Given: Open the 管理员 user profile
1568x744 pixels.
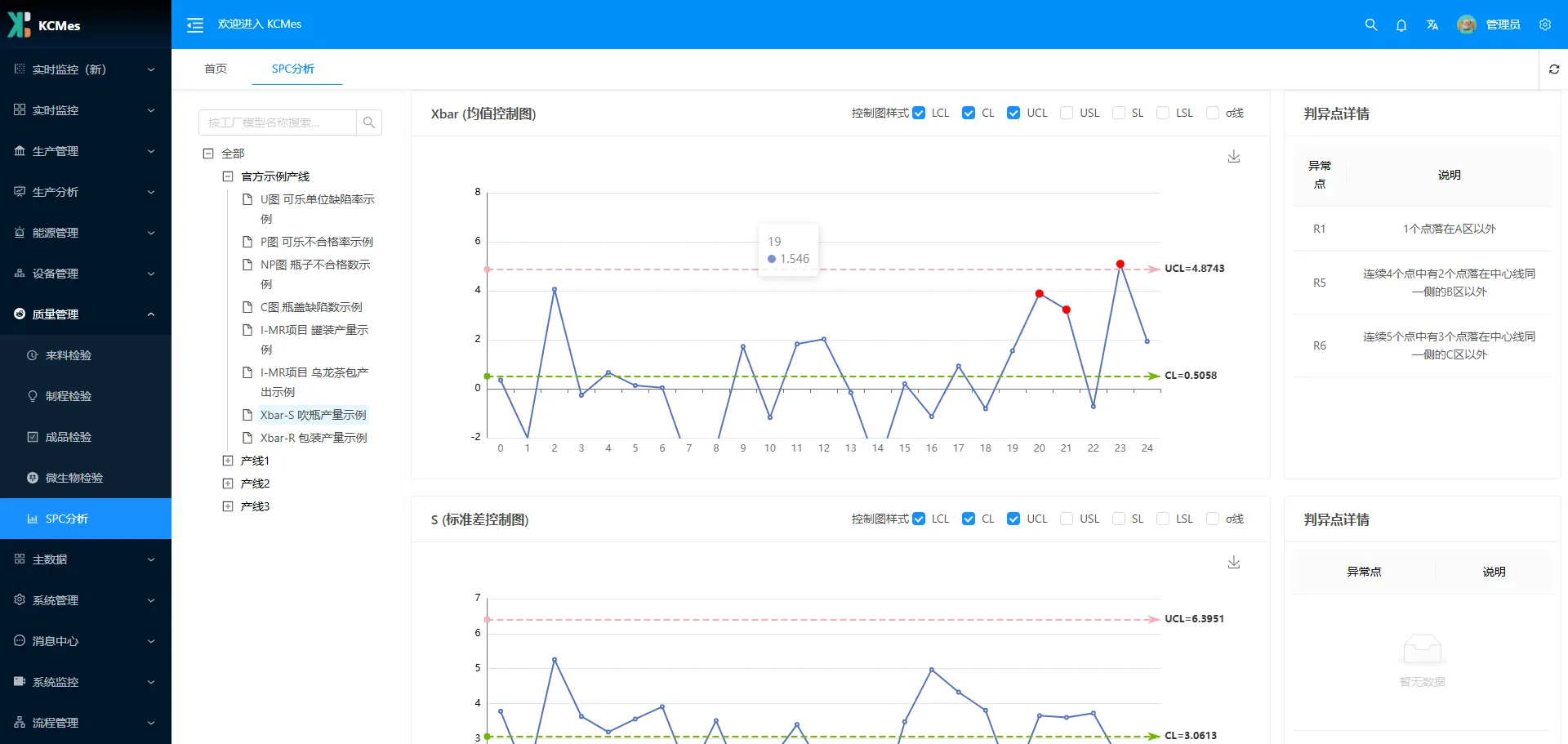Looking at the screenshot, I should [1489, 25].
